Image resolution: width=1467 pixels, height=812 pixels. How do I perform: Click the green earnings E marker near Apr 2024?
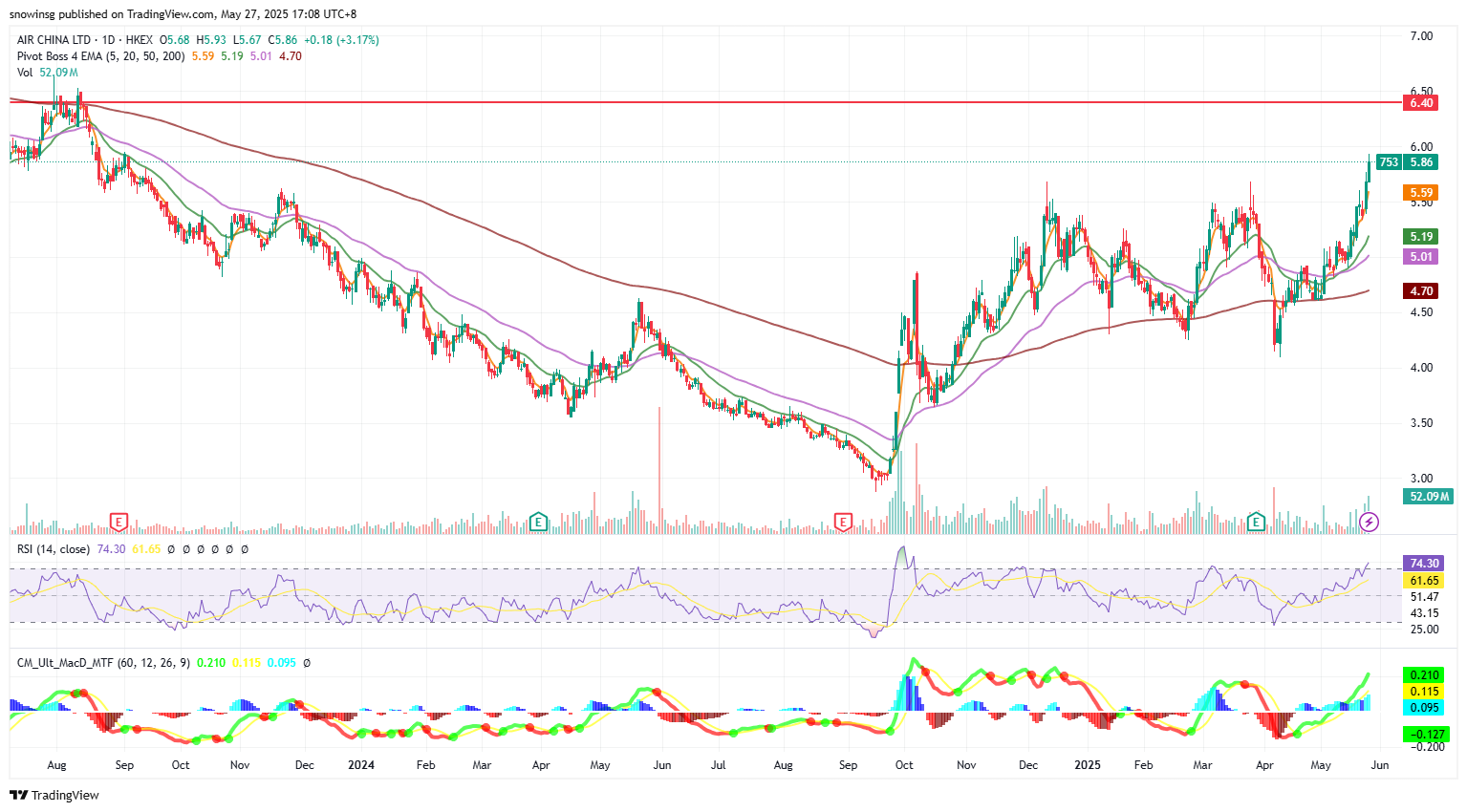point(539,522)
